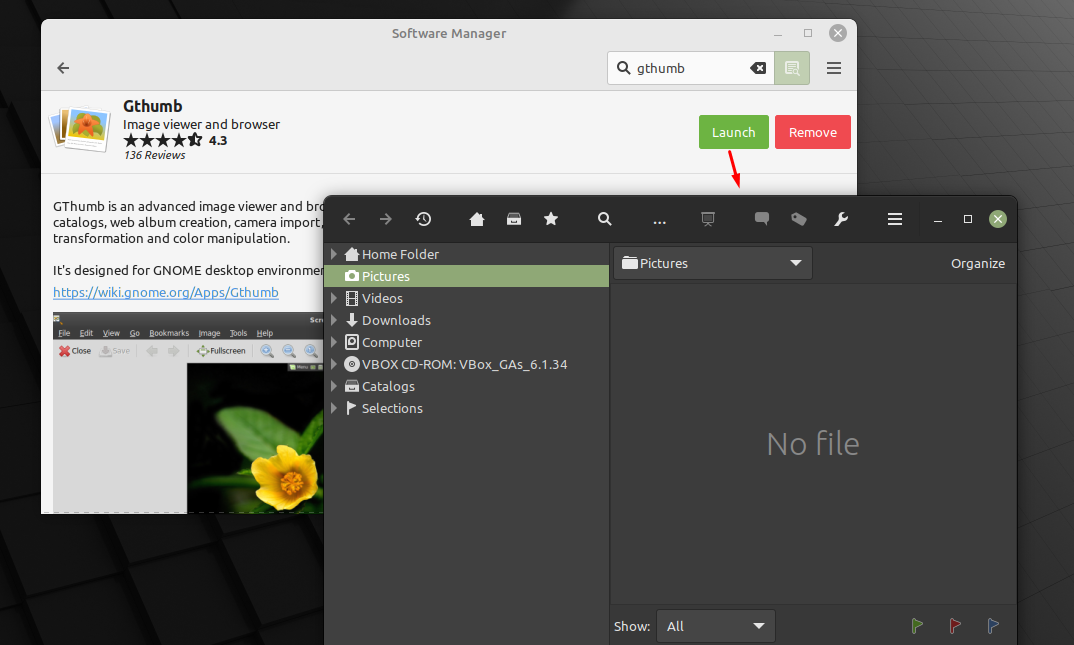
Task: Open bookmarks star in gThumb
Action: click(551, 219)
